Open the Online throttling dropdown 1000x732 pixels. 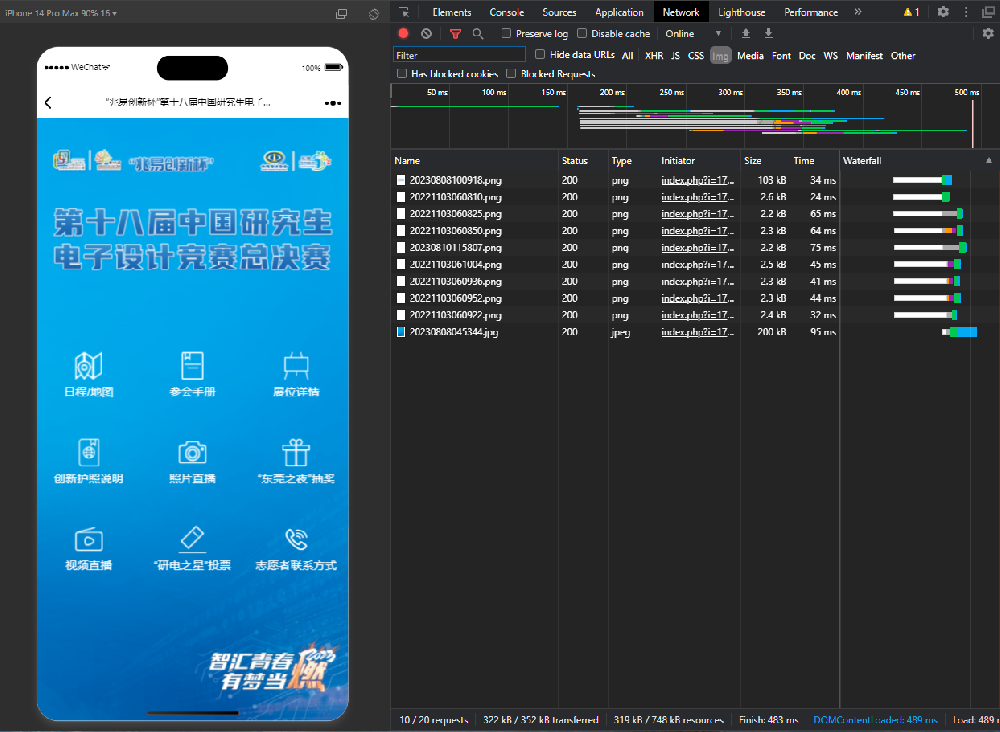click(693, 34)
